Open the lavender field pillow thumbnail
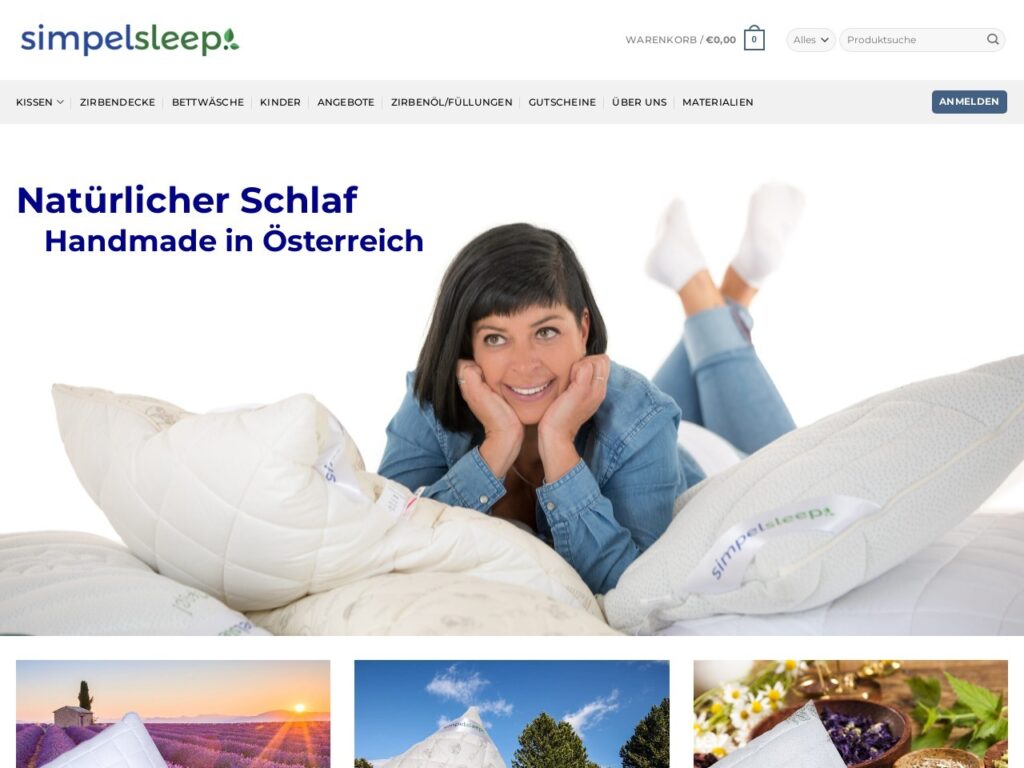The image size is (1024, 768). pos(173,714)
